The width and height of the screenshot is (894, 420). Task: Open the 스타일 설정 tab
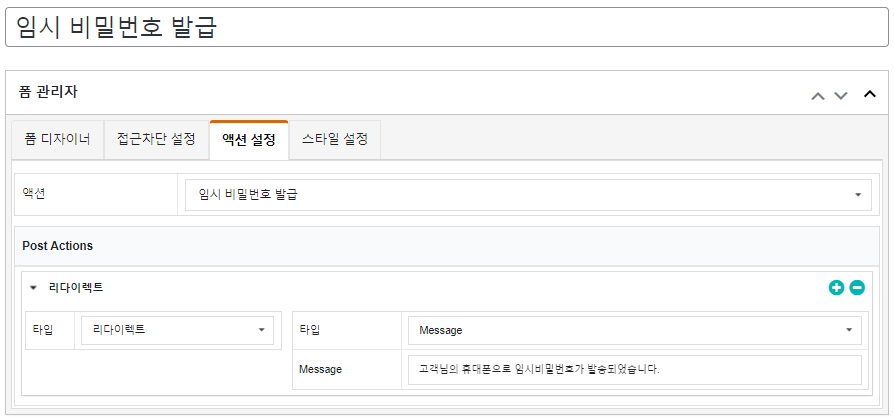pos(335,140)
